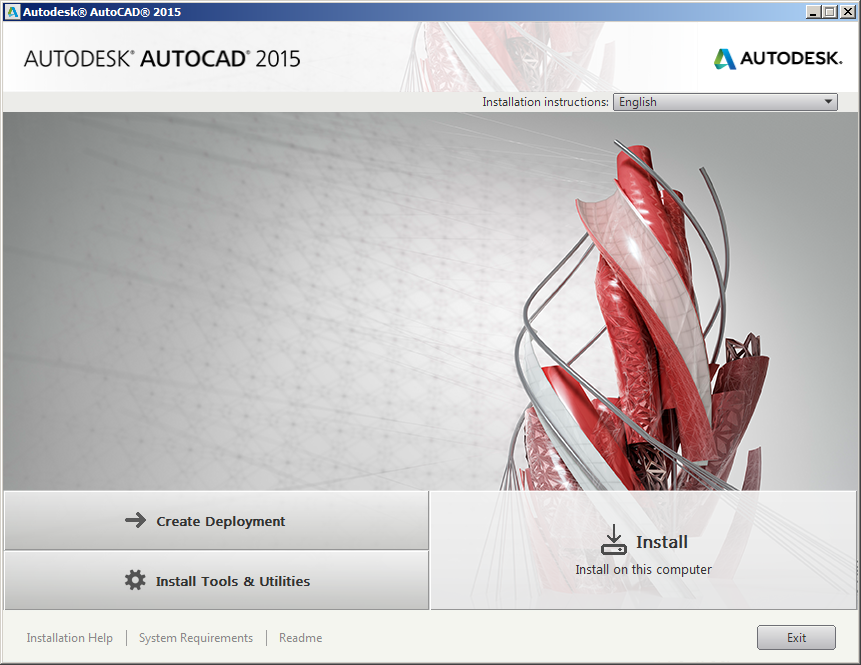Click the "Autodesk® AutoCAD® 2015" window title
This screenshot has width=861, height=665.
point(102,12)
